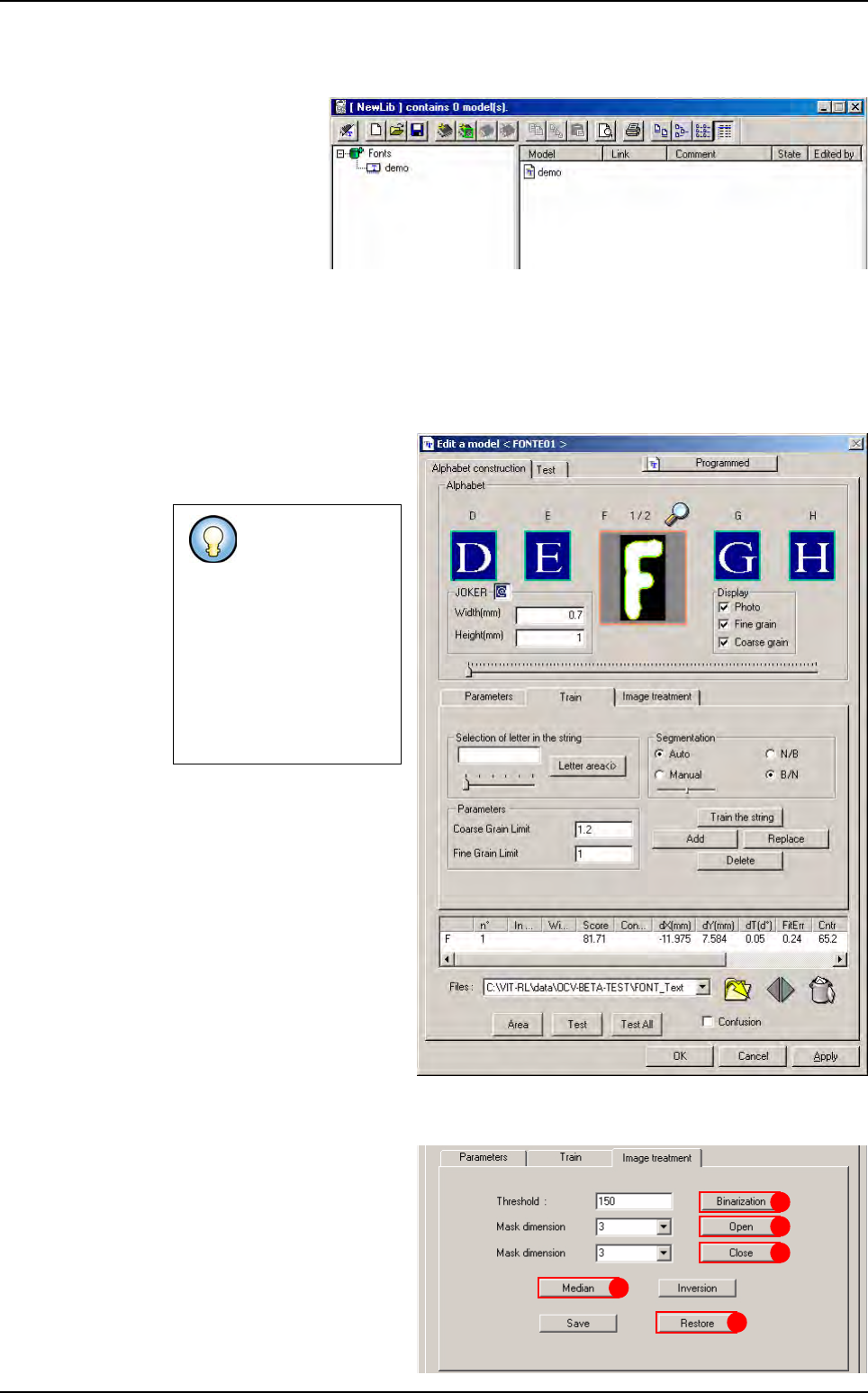Select Manual segmentation radio button
The image size is (868, 1393).
click(x=660, y=774)
